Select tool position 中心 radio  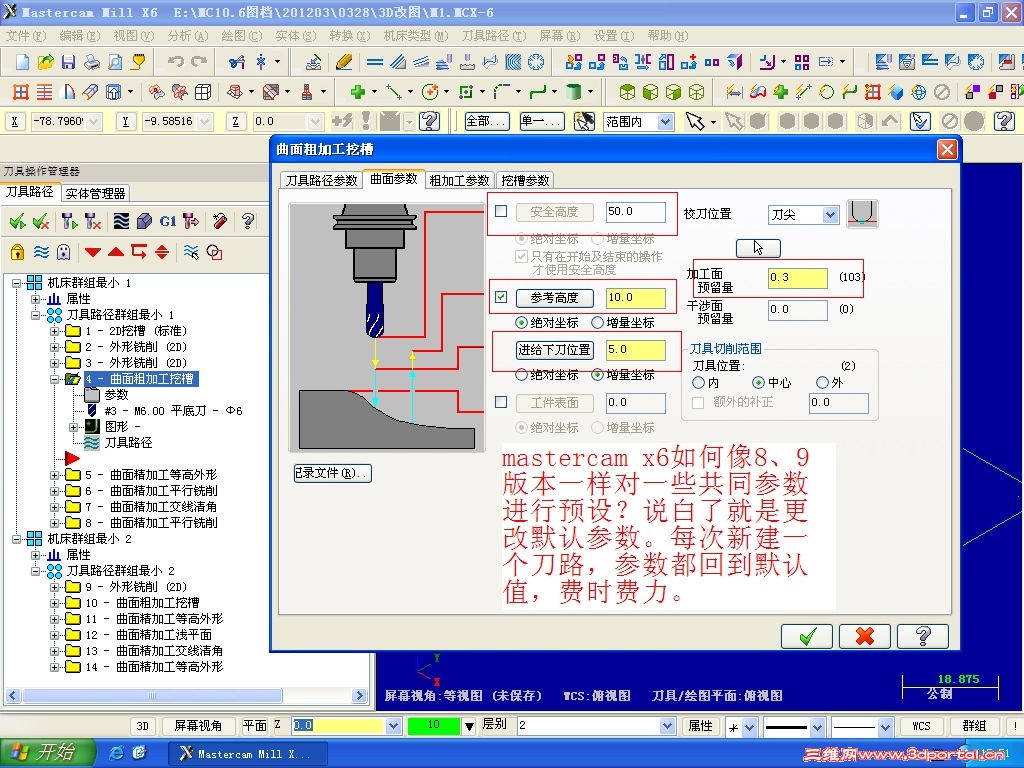click(758, 383)
